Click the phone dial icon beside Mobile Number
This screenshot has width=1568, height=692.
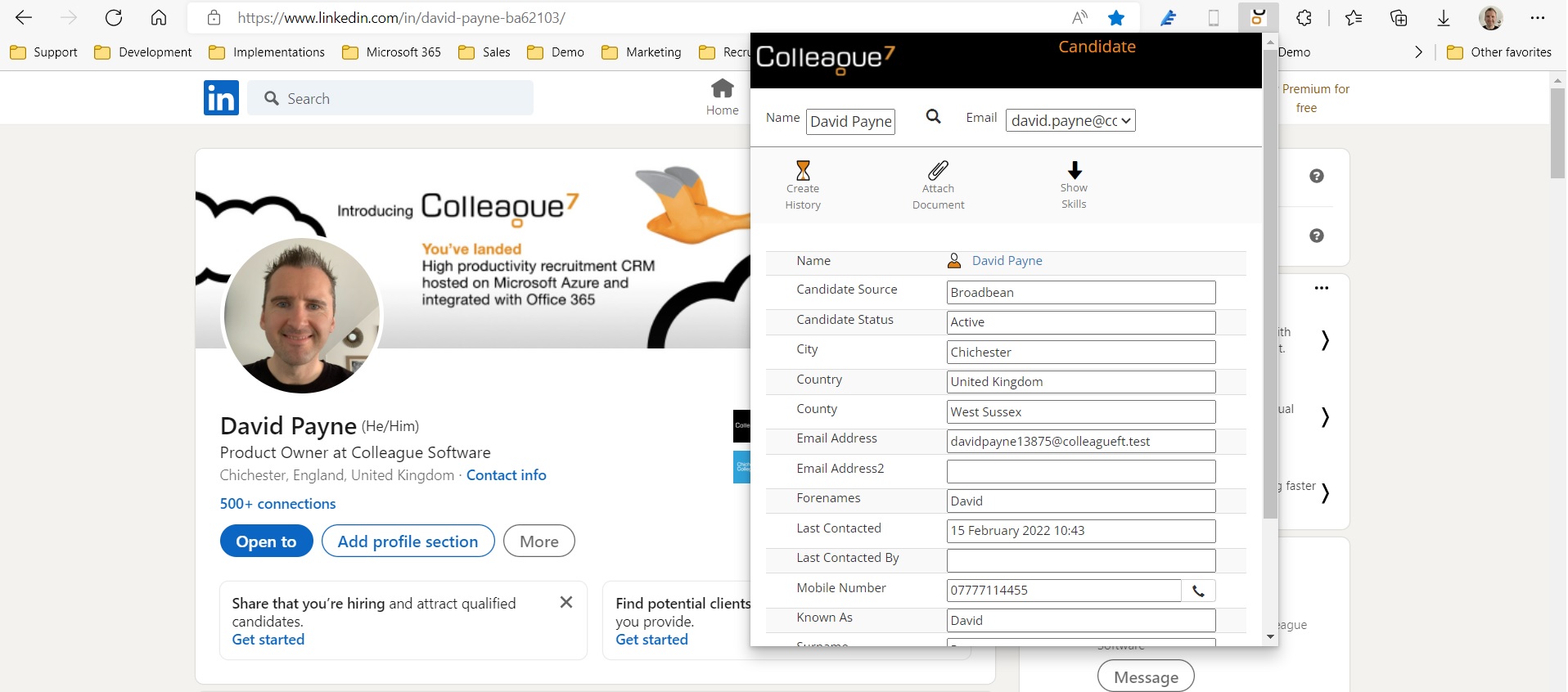click(x=1198, y=591)
